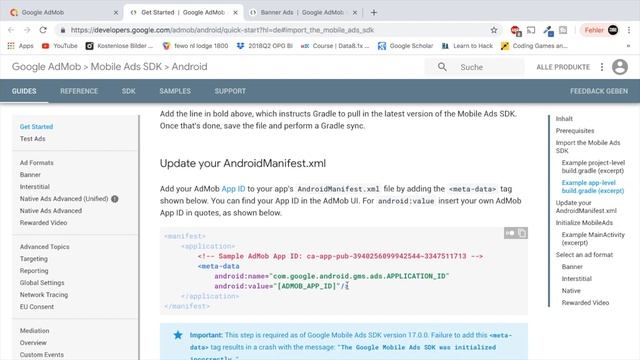Select the SUPPORT tab
This screenshot has height=360, width=640.
point(230,91)
